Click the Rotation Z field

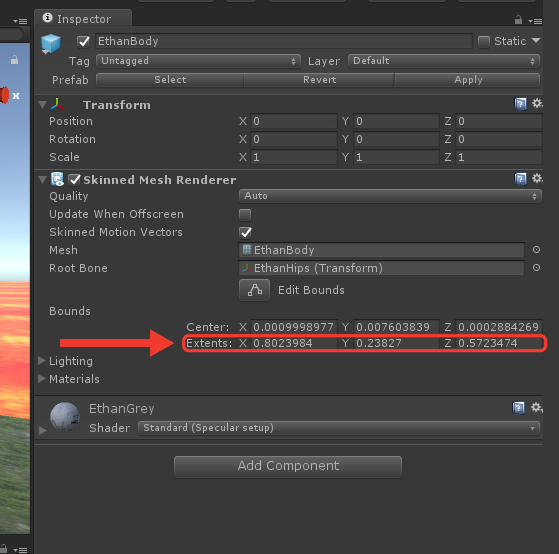click(x=499, y=139)
